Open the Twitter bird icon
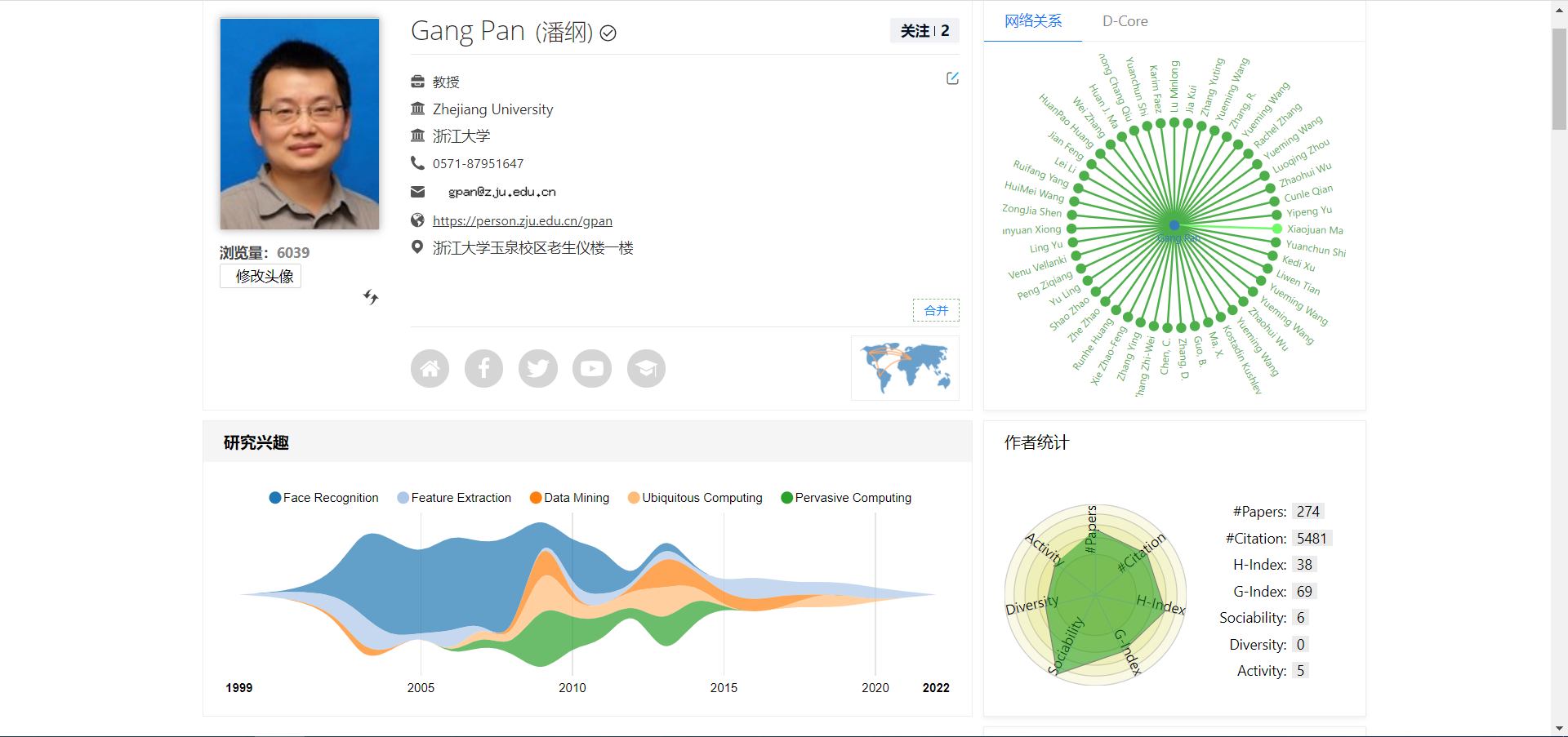The height and width of the screenshot is (737, 1568). (537, 368)
